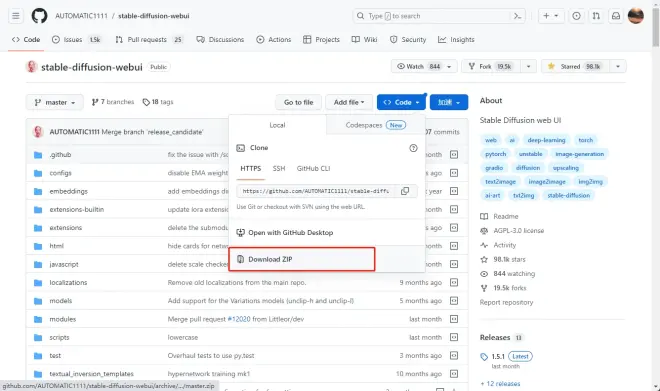Viewport: 660px width, 391px height.
Task: Open the issues shortcut icon in header
Action: click(x=576, y=16)
